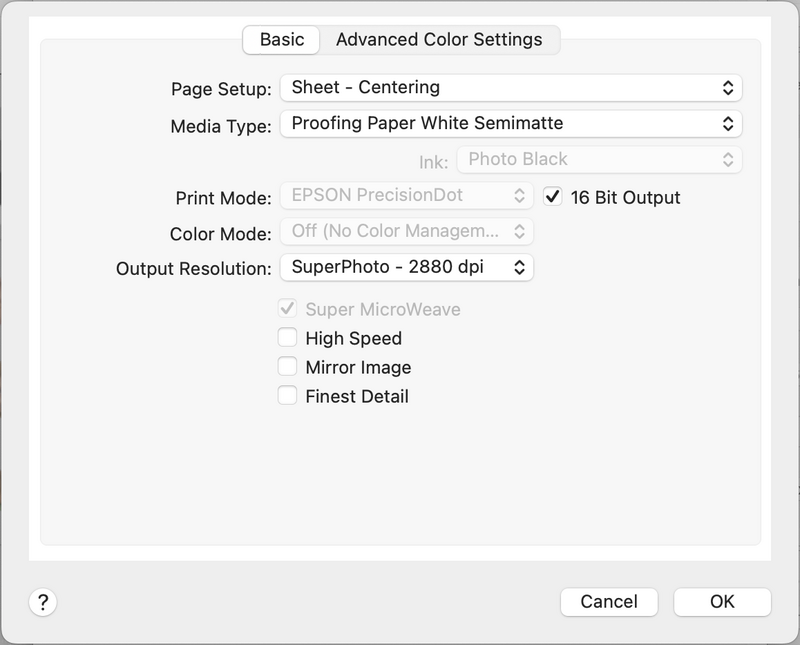Click the Output Resolution label text
The height and width of the screenshot is (645, 800).
point(193,269)
